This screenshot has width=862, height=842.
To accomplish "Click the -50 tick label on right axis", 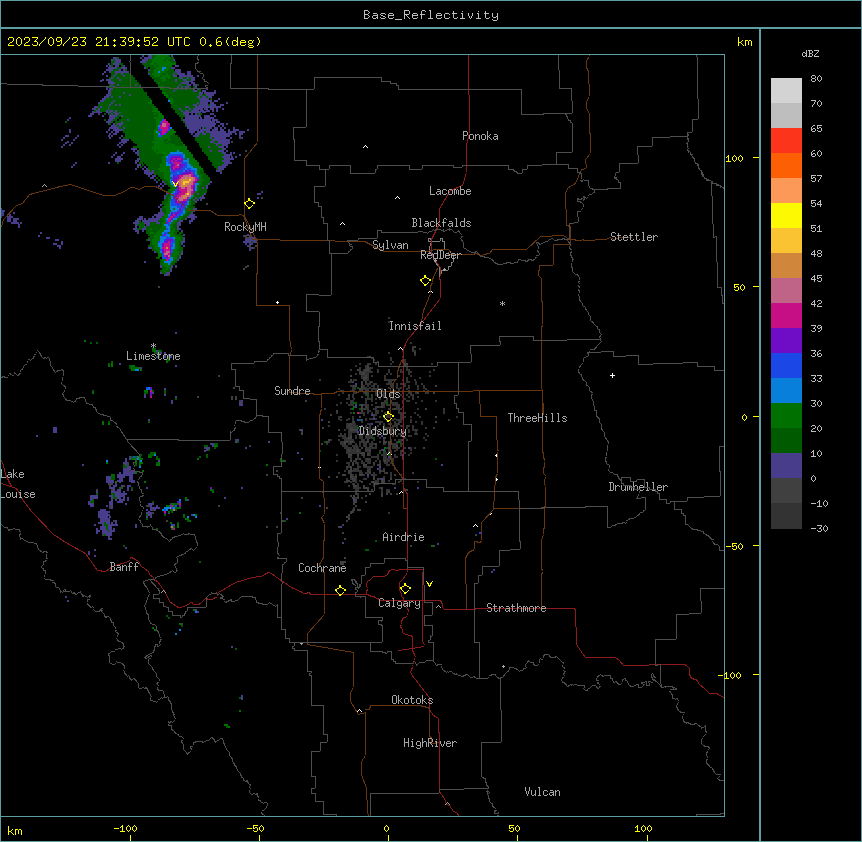I will coord(734,546).
